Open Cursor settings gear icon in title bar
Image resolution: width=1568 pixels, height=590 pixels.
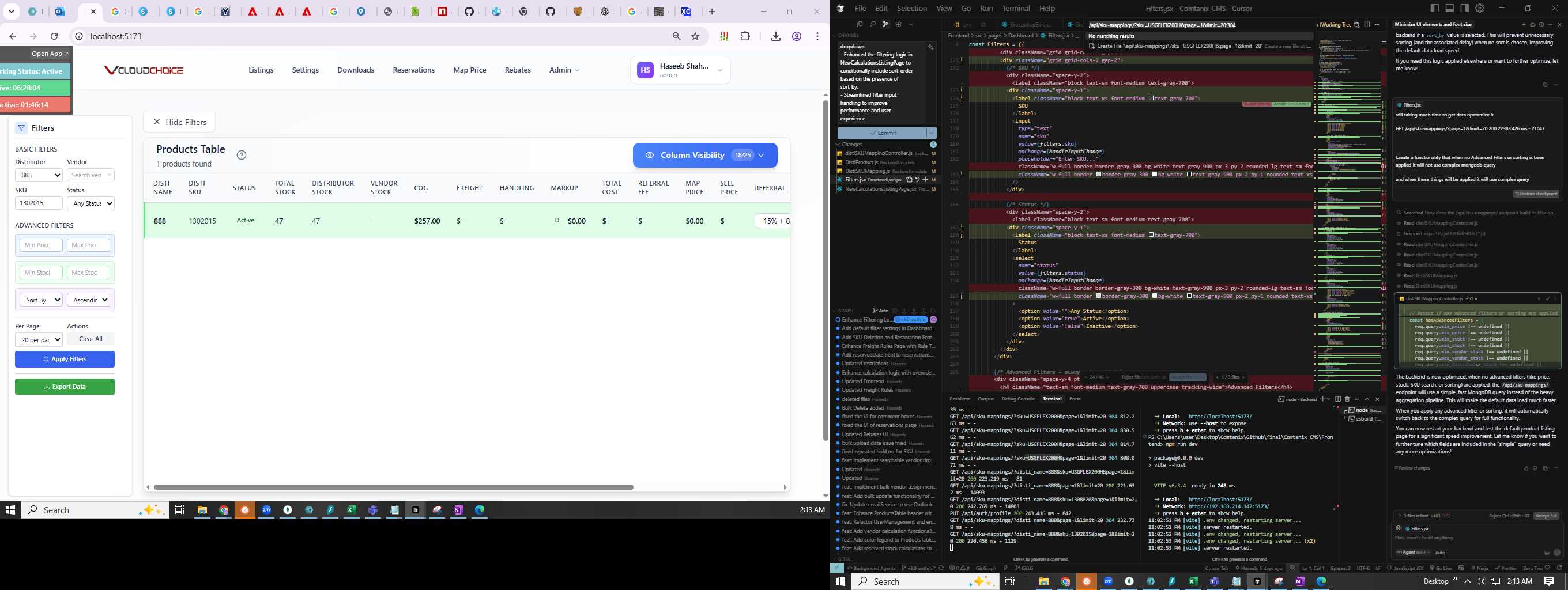point(1480,8)
